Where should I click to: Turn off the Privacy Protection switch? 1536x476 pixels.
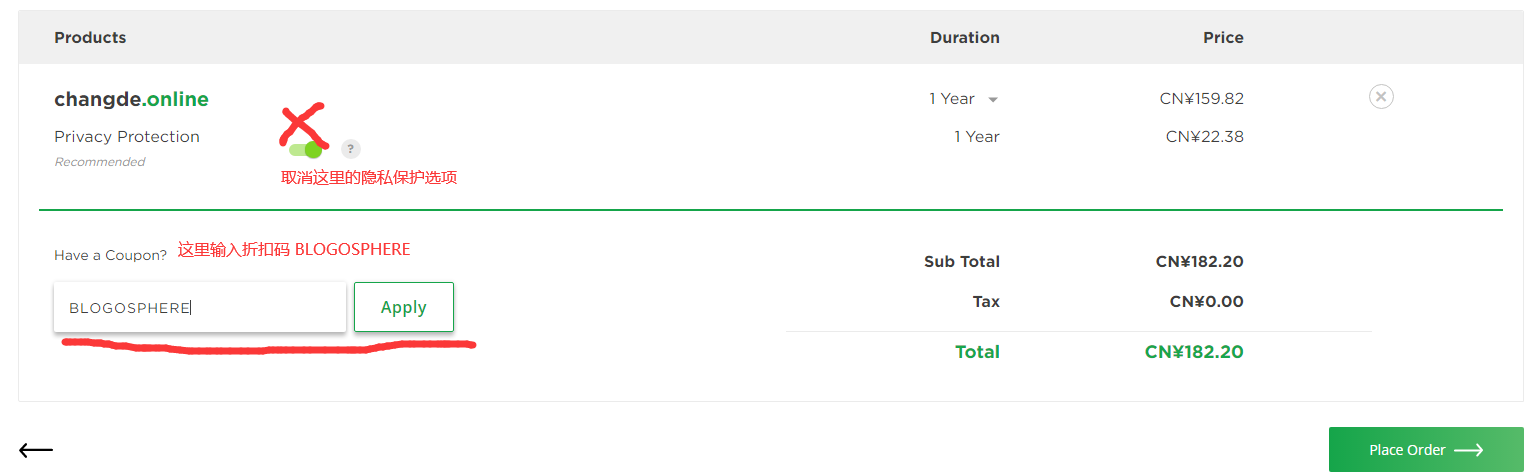tap(306, 150)
